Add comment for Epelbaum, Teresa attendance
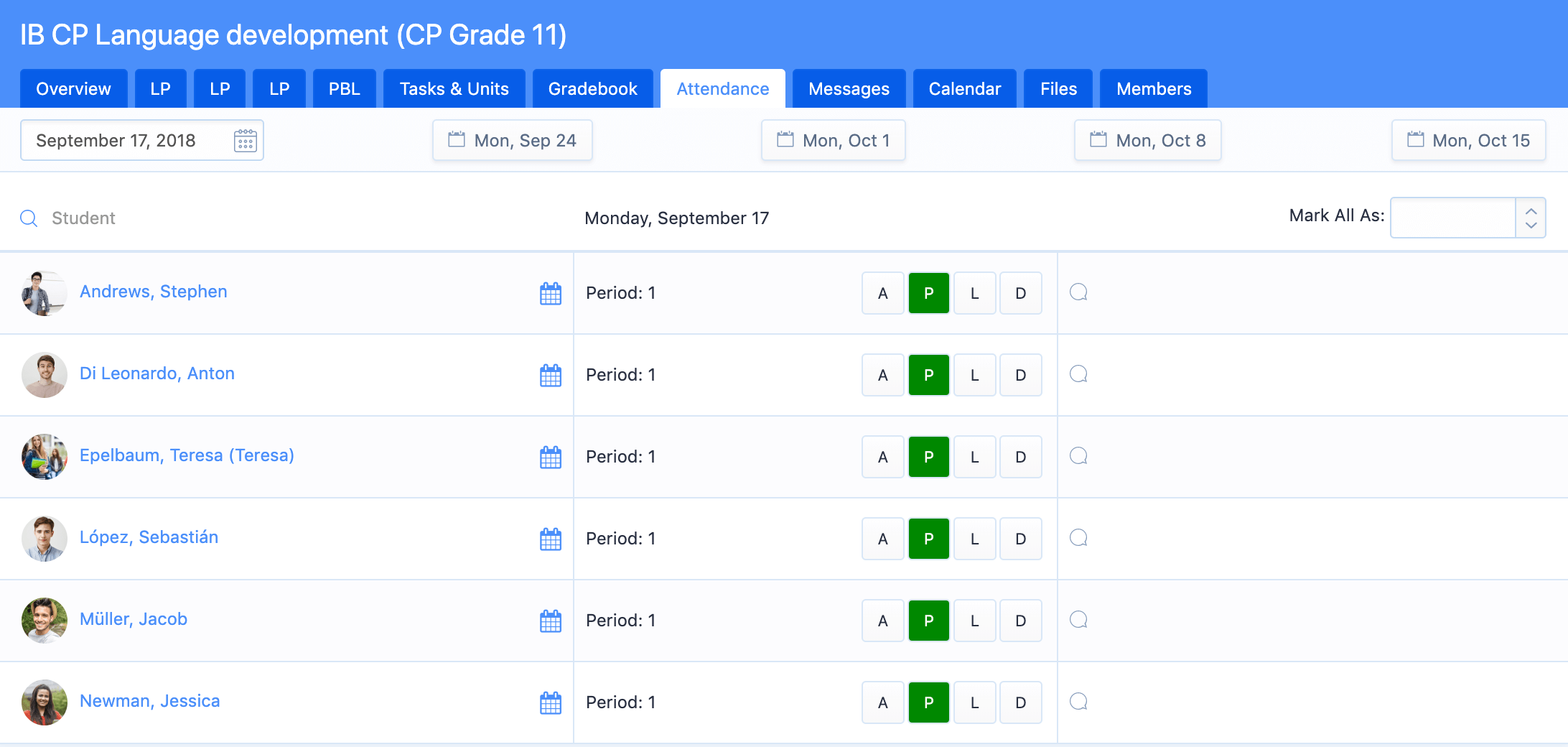The image size is (1568, 747). tap(1078, 456)
